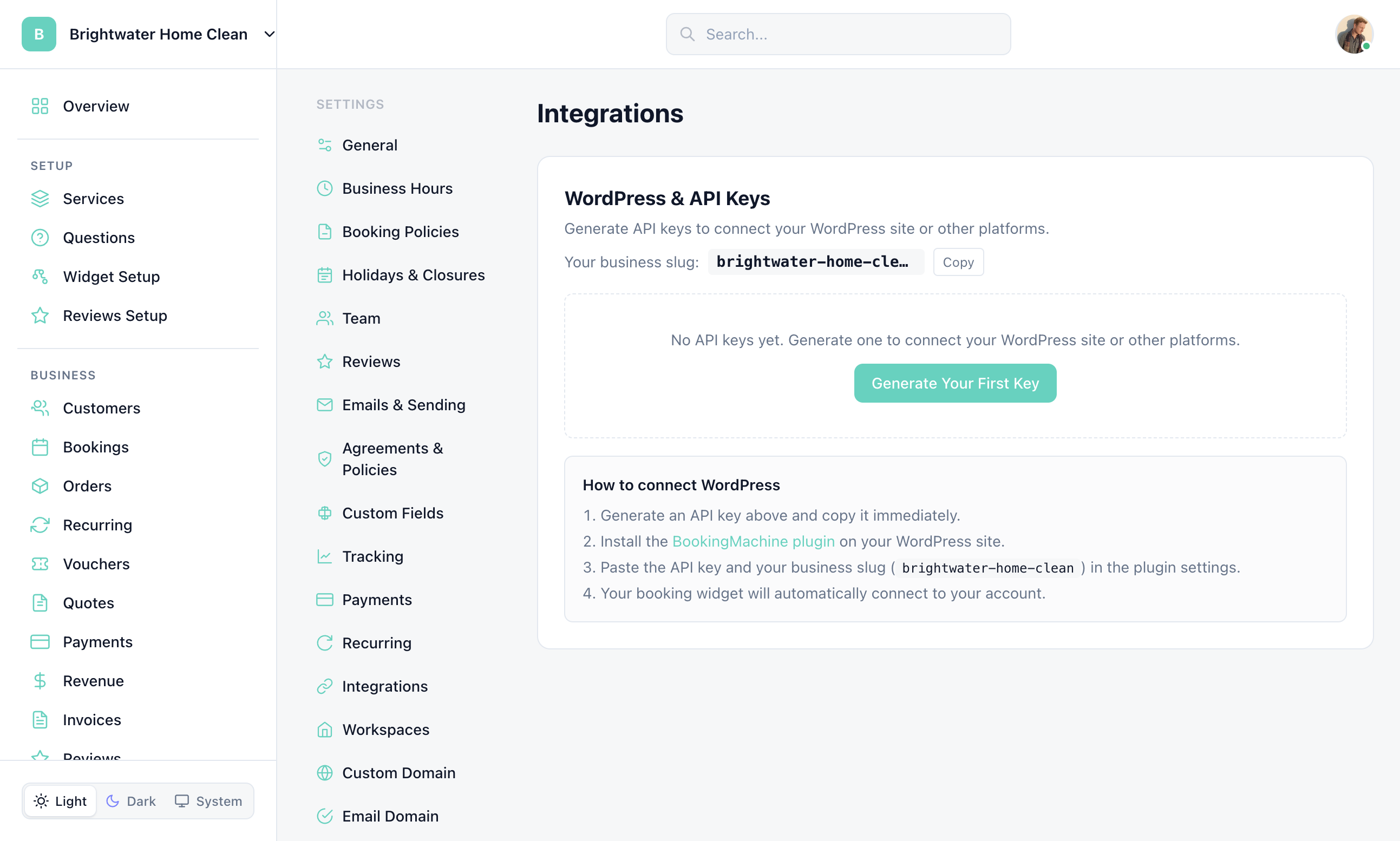The image size is (1400, 841).
Task: Click the Email Domain check icon
Action: 325,816
